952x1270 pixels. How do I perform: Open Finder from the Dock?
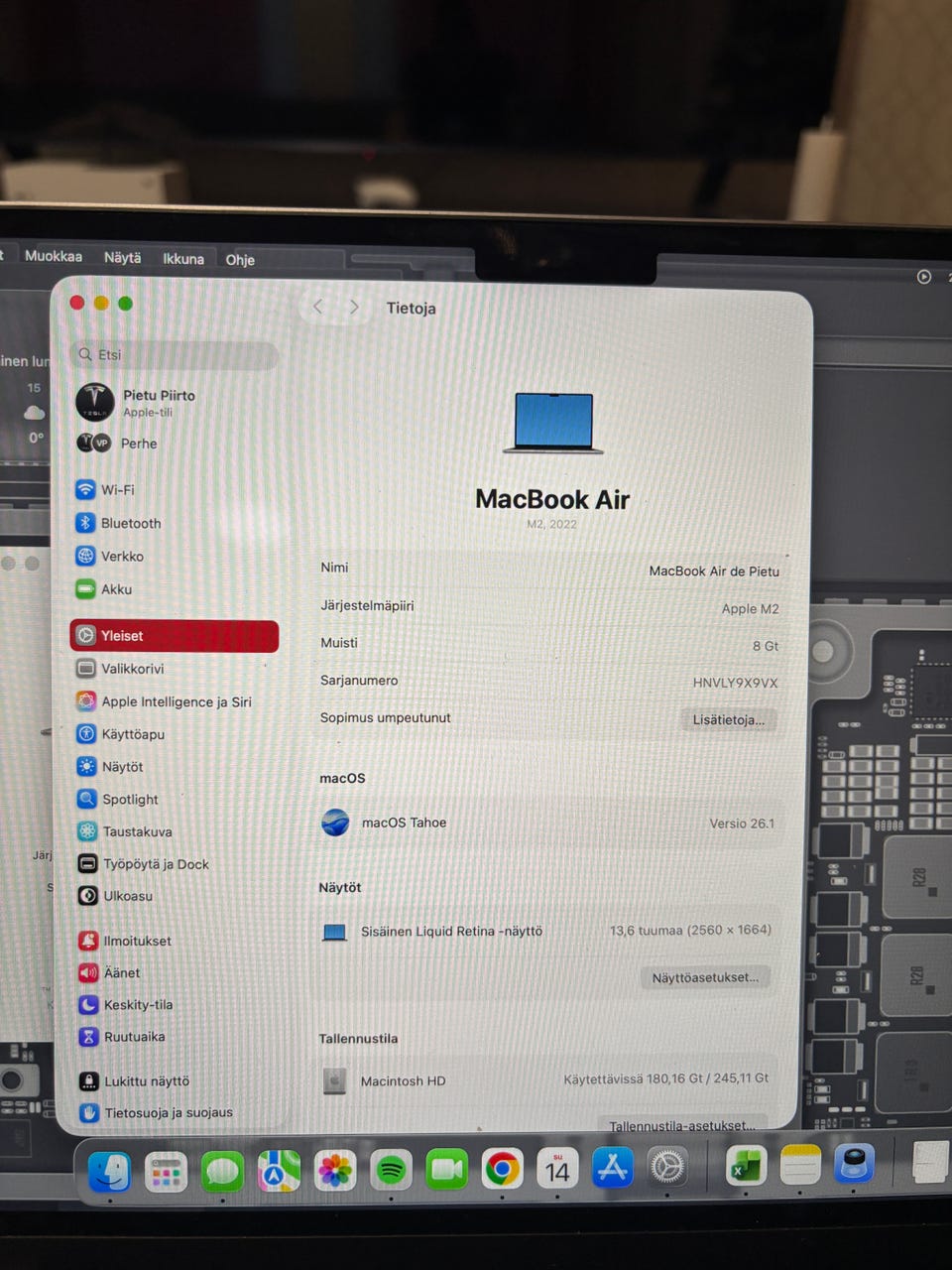[110, 1172]
